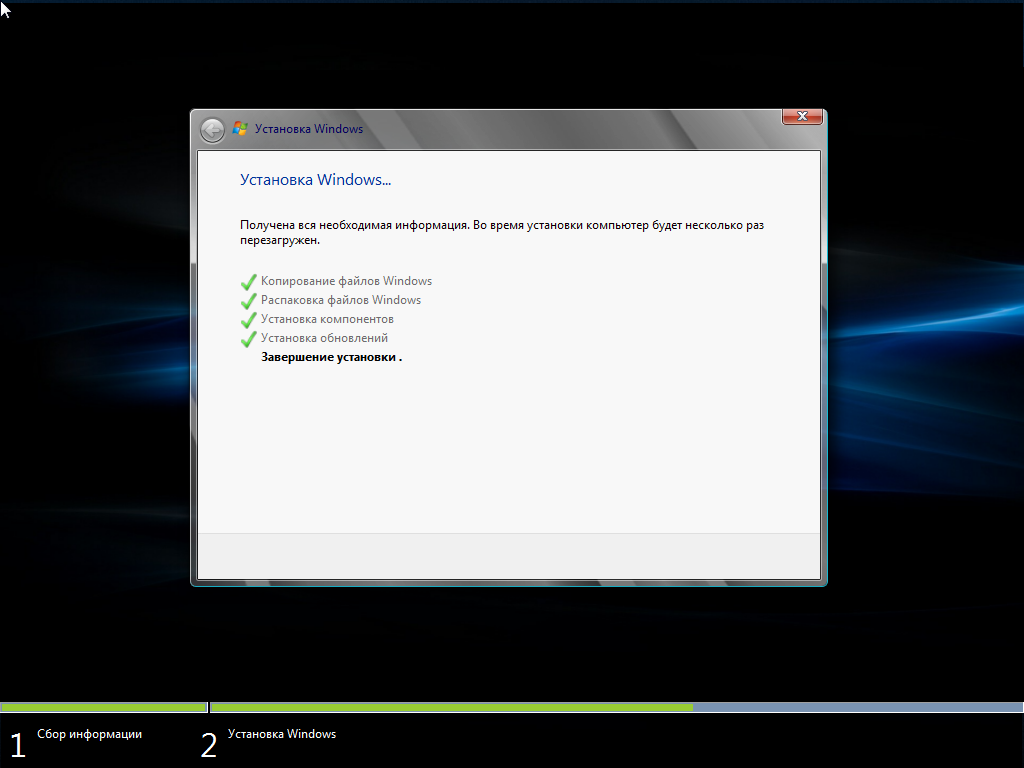Click the stage 1 label Сбор информации

click(x=89, y=734)
